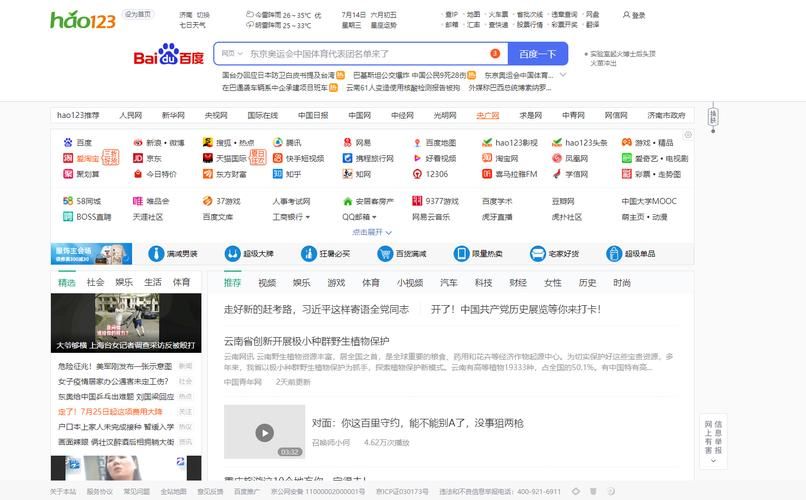The height and width of the screenshot is (500, 806).
Task: Open 安居客房产 house icon
Action: pyautogui.click(x=347, y=201)
